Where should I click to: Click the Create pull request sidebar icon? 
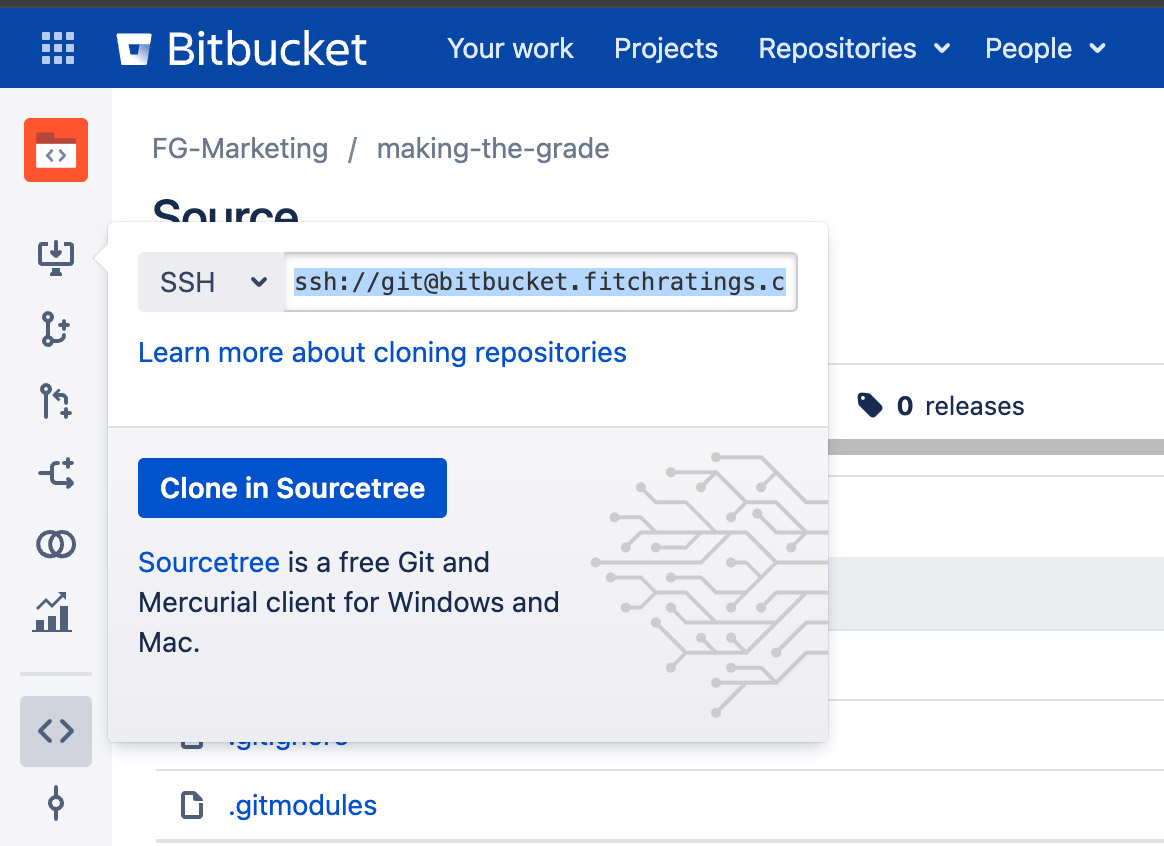(56, 401)
